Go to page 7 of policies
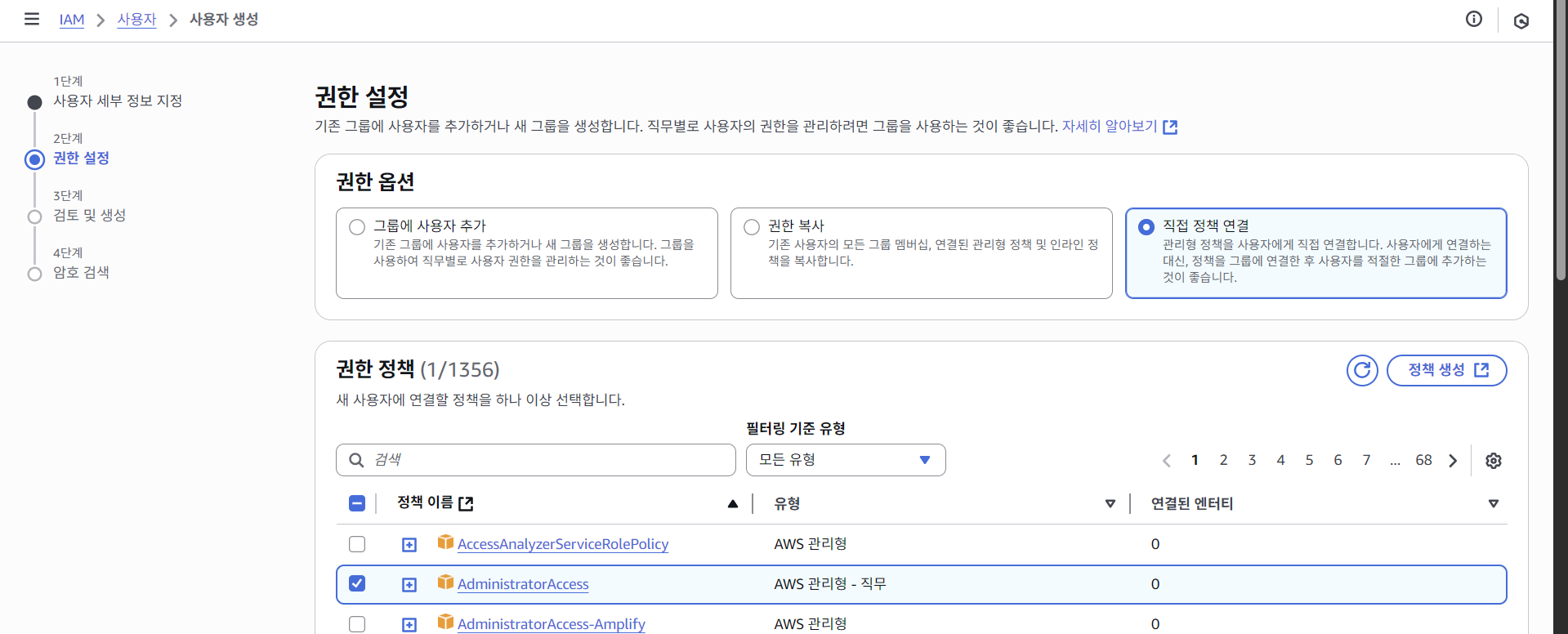The image size is (1568, 634). pyautogui.click(x=1366, y=460)
